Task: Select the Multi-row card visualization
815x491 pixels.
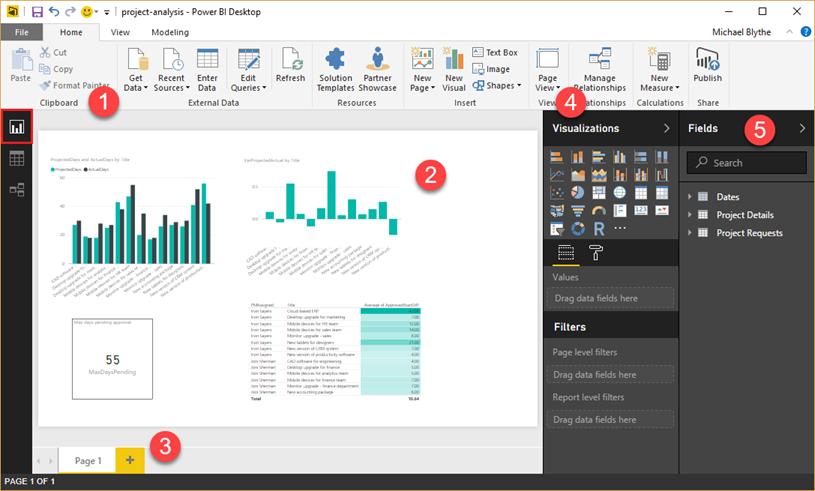Action: click(620, 210)
